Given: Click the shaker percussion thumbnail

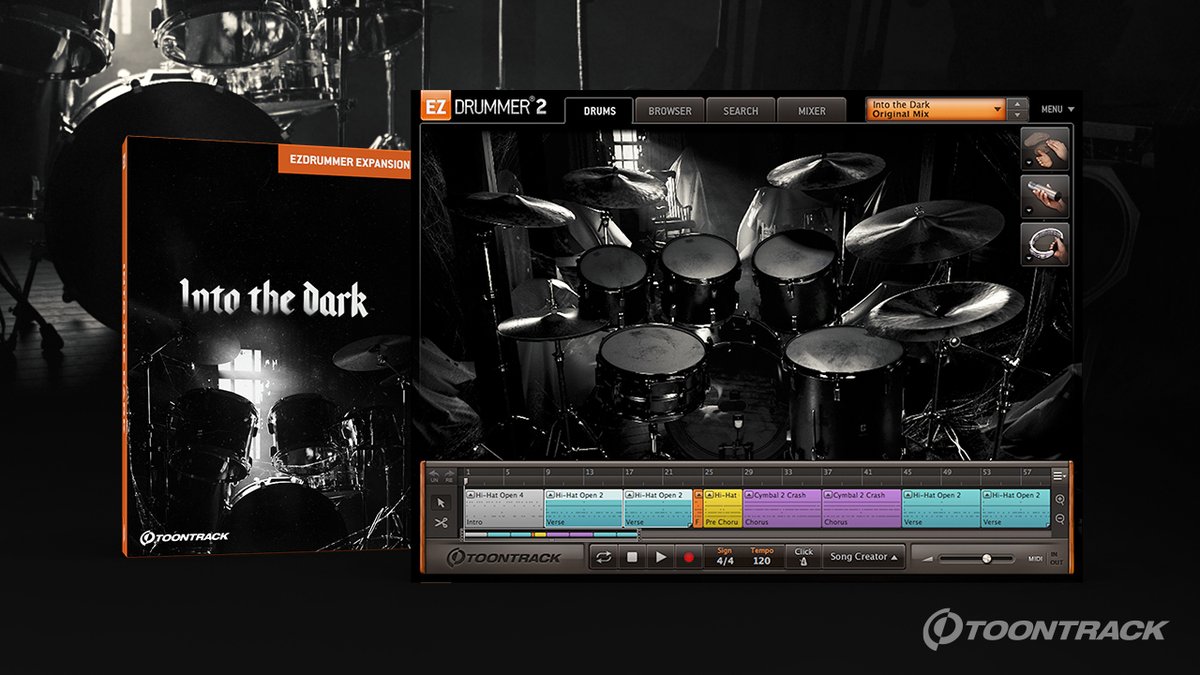Looking at the screenshot, I should (1046, 195).
